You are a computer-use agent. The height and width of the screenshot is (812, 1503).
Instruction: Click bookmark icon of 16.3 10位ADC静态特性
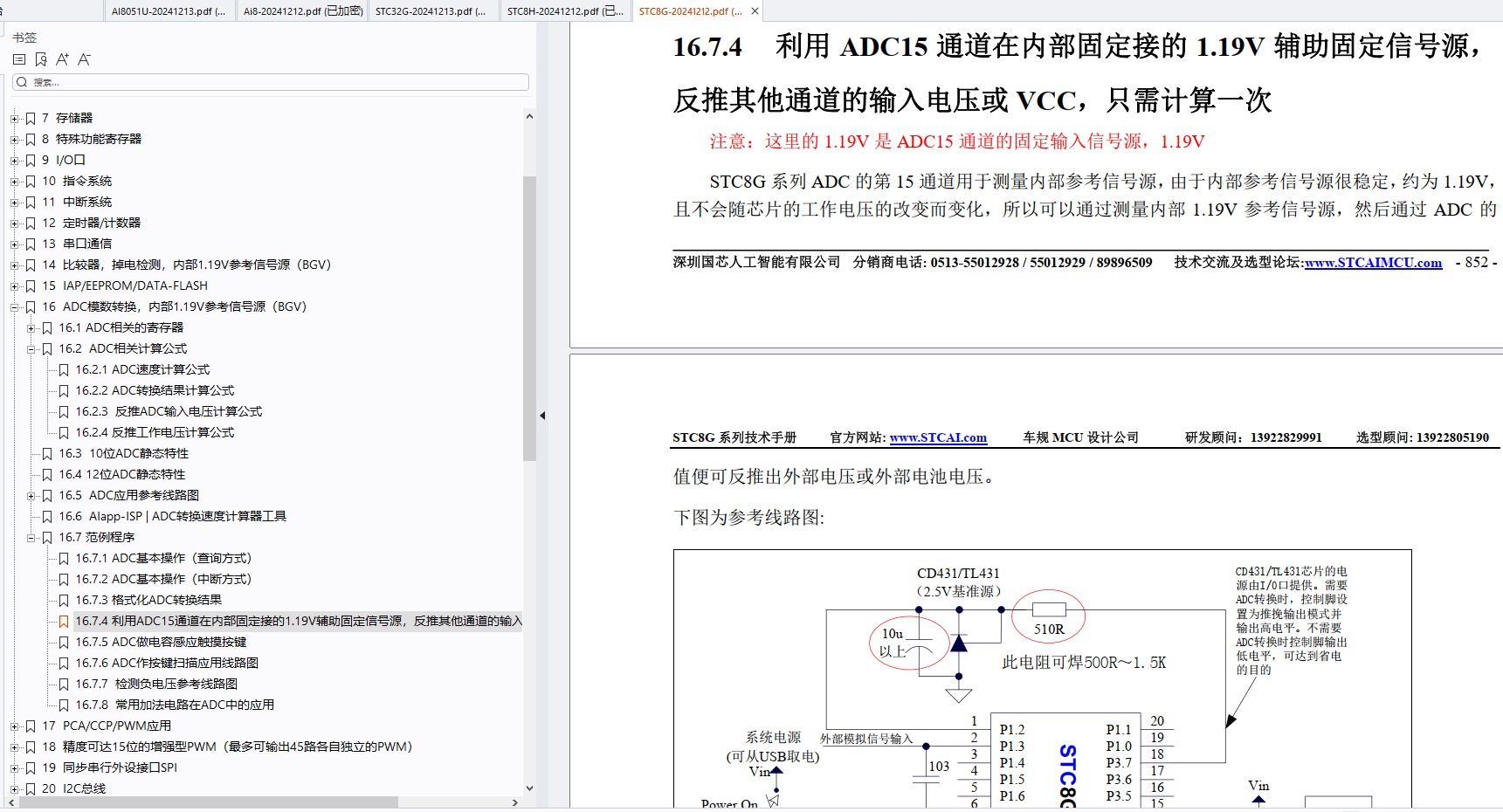point(47,453)
